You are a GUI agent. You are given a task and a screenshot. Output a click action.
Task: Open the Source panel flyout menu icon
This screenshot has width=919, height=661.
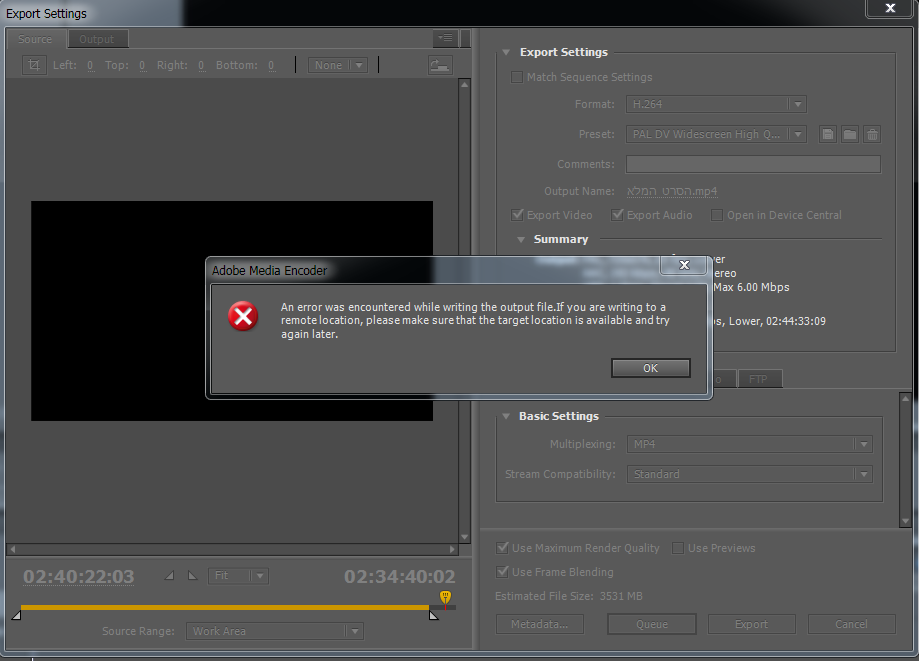(445, 39)
